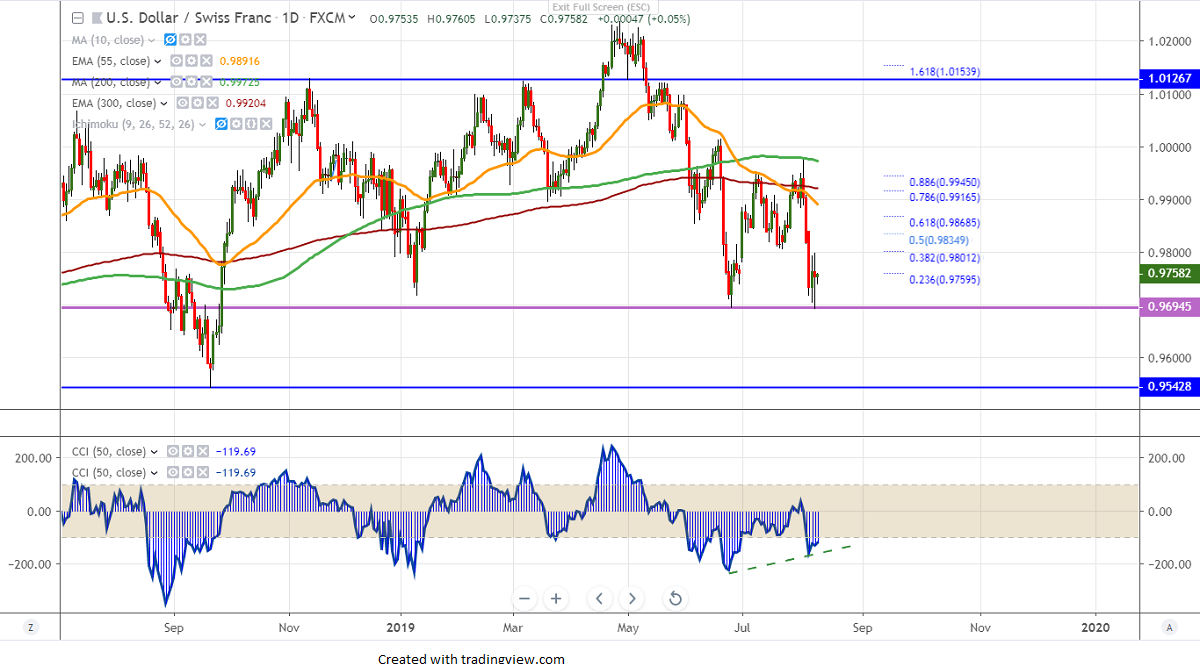Image resolution: width=1200 pixels, height=664 pixels.
Task: Hide the first CCI (50, close) indicator
Action: click(173, 451)
